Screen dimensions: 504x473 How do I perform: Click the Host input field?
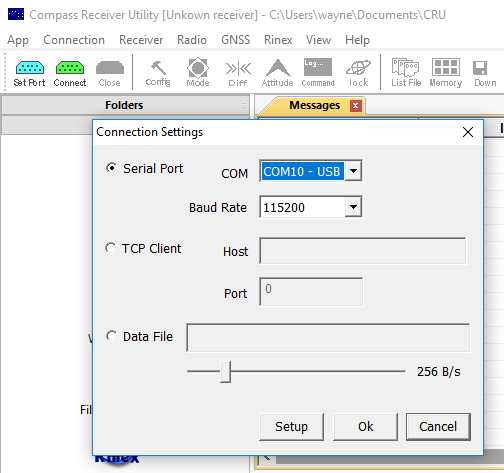click(x=363, y=251)
